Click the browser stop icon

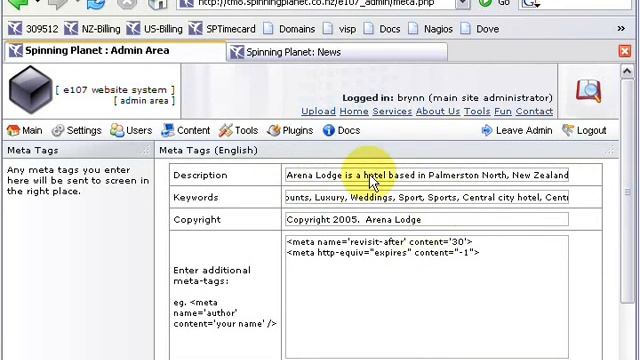click(x=127, y=4)
